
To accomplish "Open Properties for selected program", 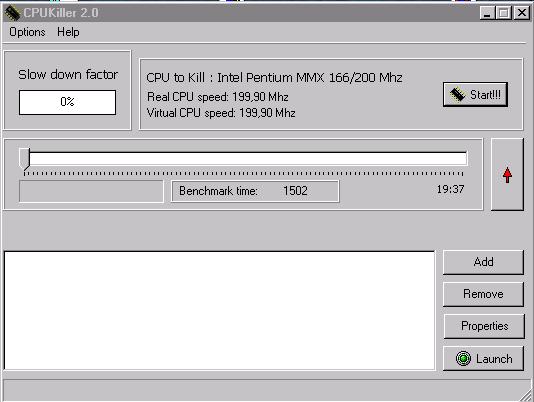I will coord(484,326).
